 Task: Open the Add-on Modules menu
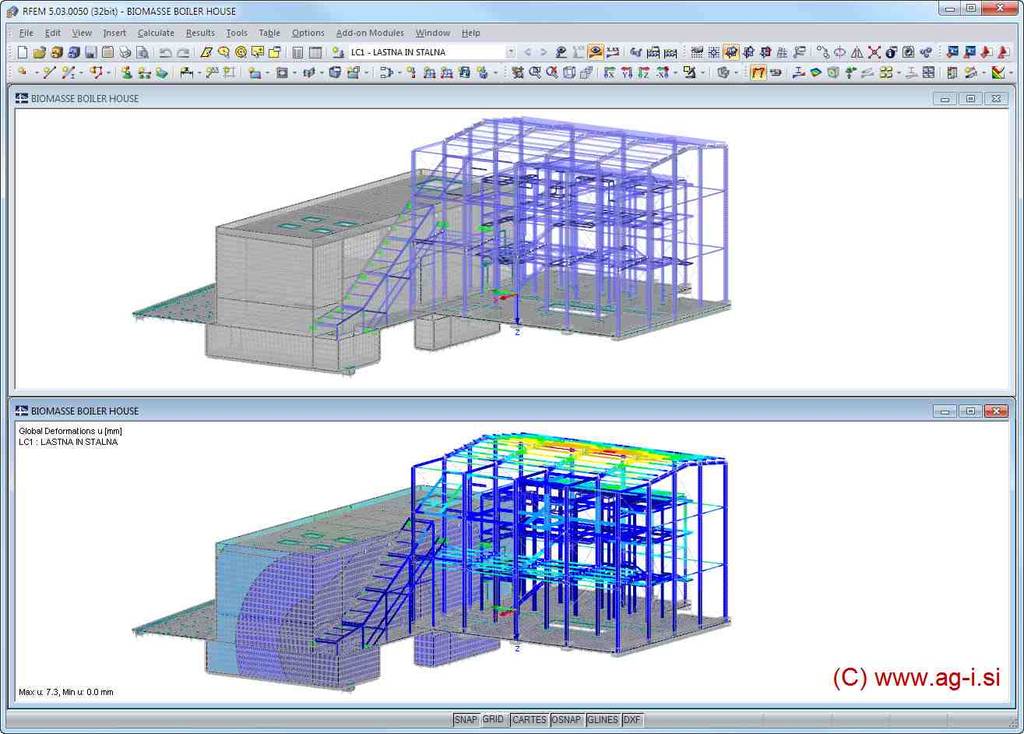[x=370, y=33]
